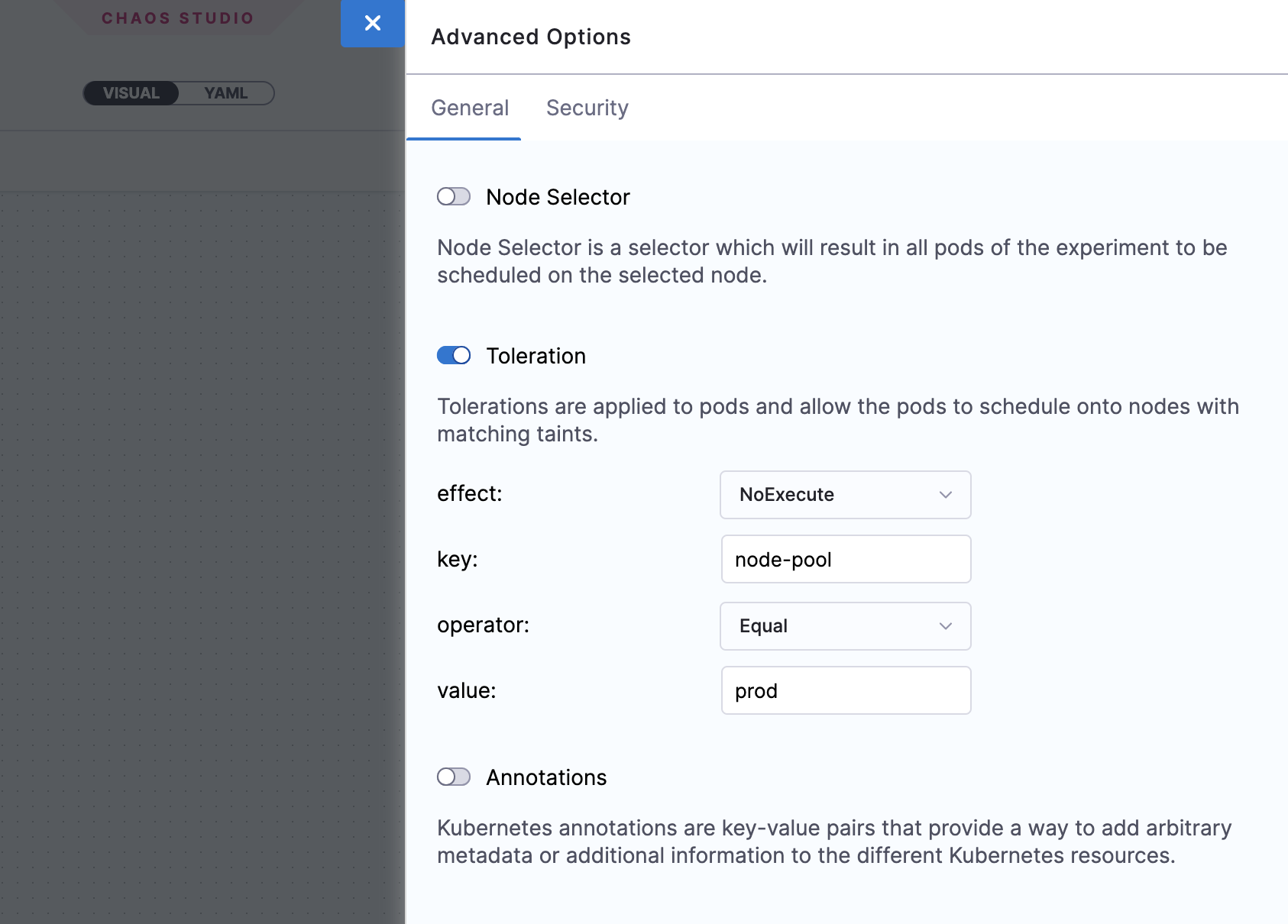This screenshot has height=924, width=1288.
Task: Click the Chaos Studio header title
Action: coord(177,18)
